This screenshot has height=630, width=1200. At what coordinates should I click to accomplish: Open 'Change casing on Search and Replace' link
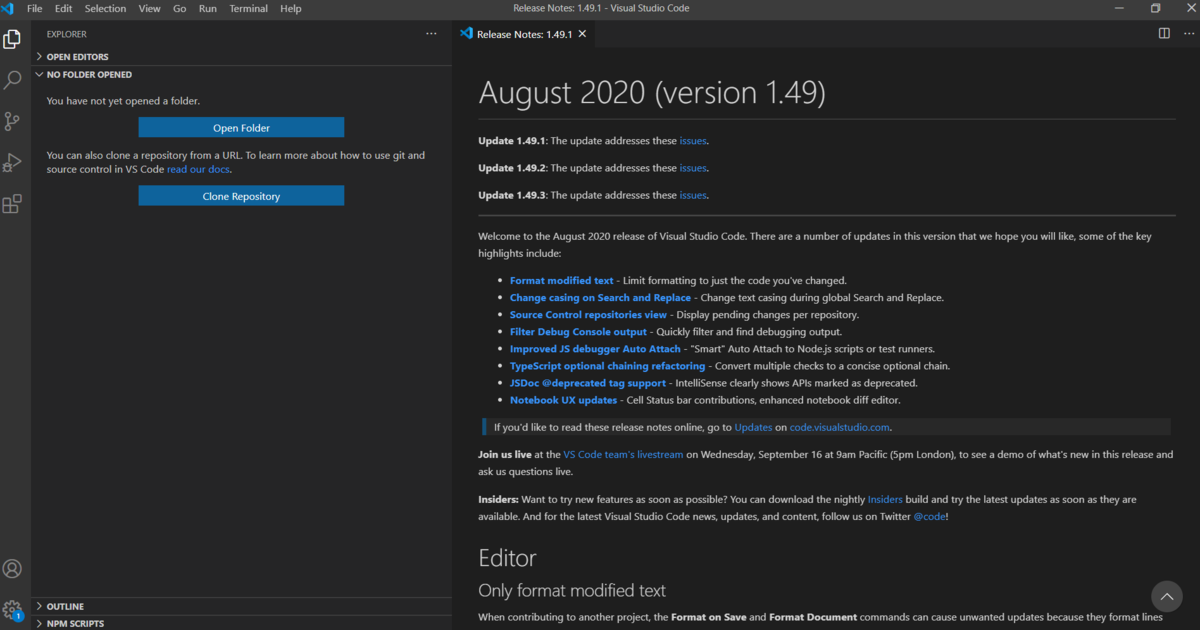click(x=600, y=298)
